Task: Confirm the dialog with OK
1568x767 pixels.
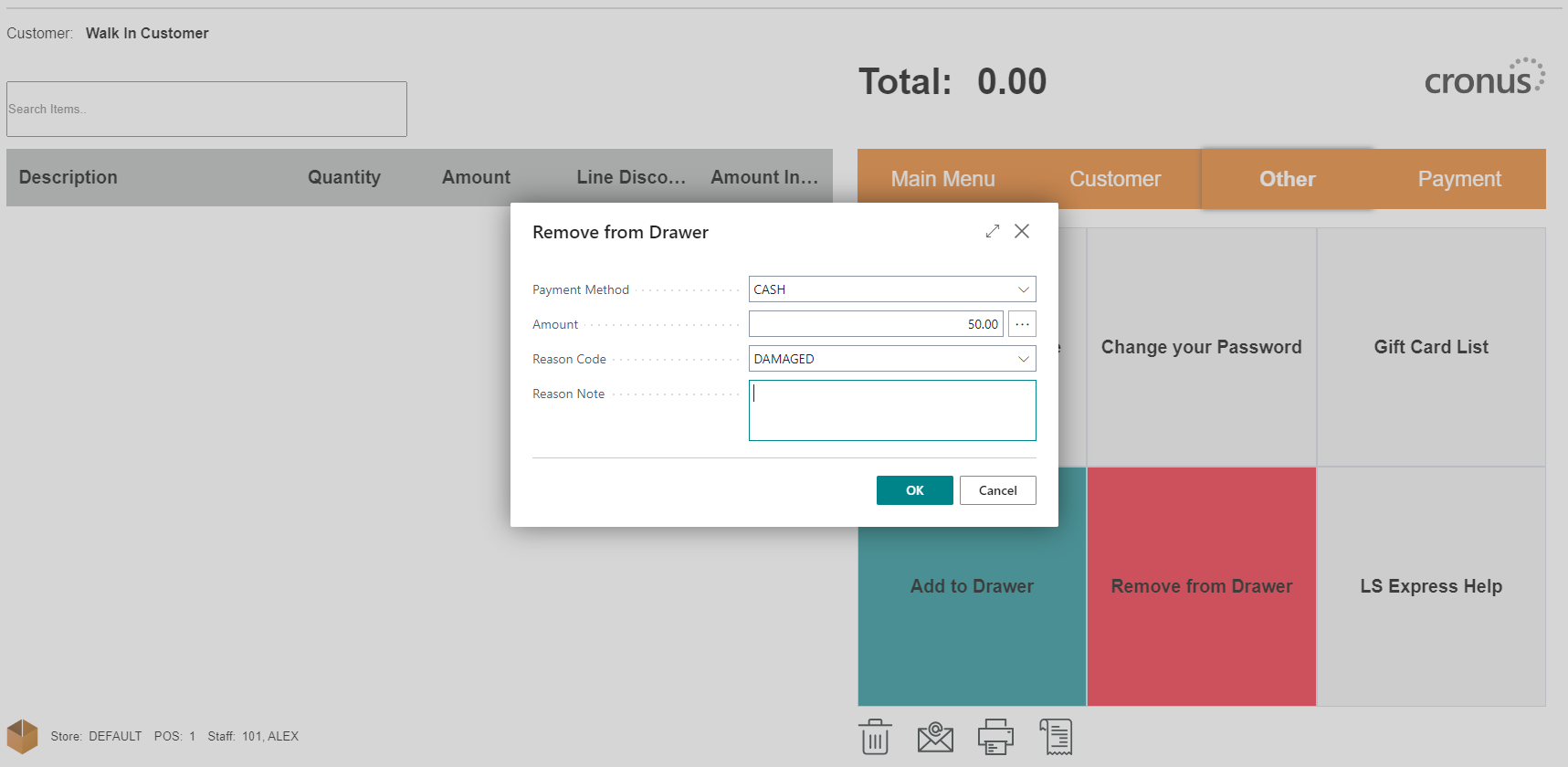Action: (x=914, y=490)
